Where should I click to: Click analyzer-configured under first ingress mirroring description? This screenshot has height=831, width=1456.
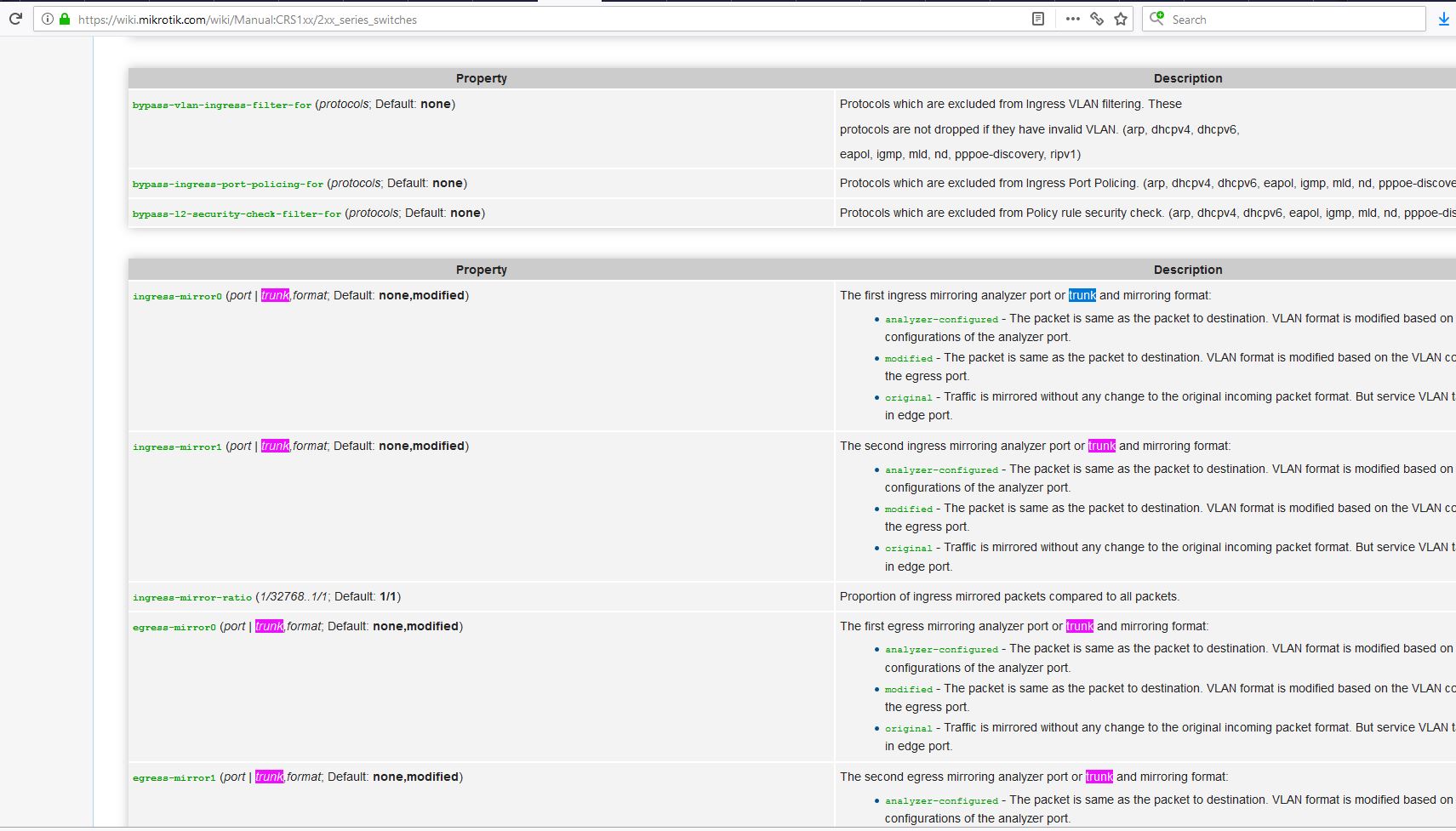[941, 319]
